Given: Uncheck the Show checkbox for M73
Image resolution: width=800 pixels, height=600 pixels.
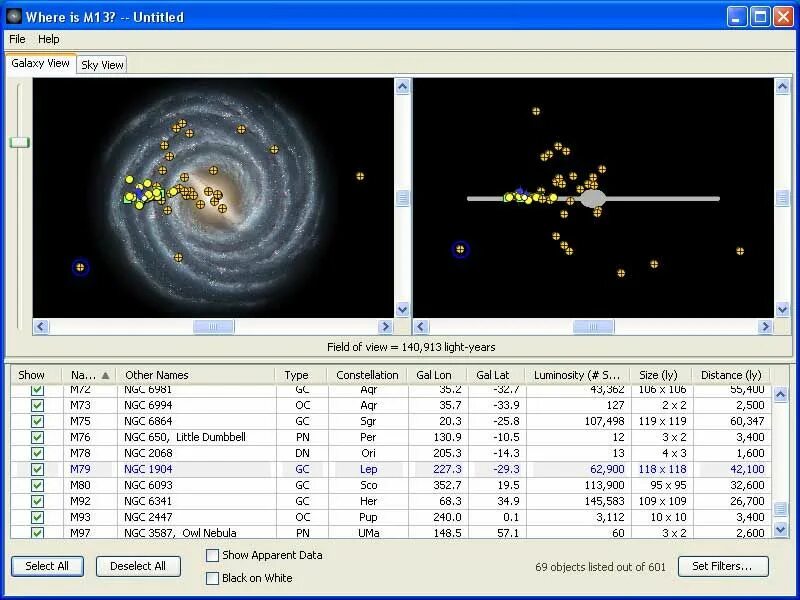Looking at the screenshot, I should 37,405.
